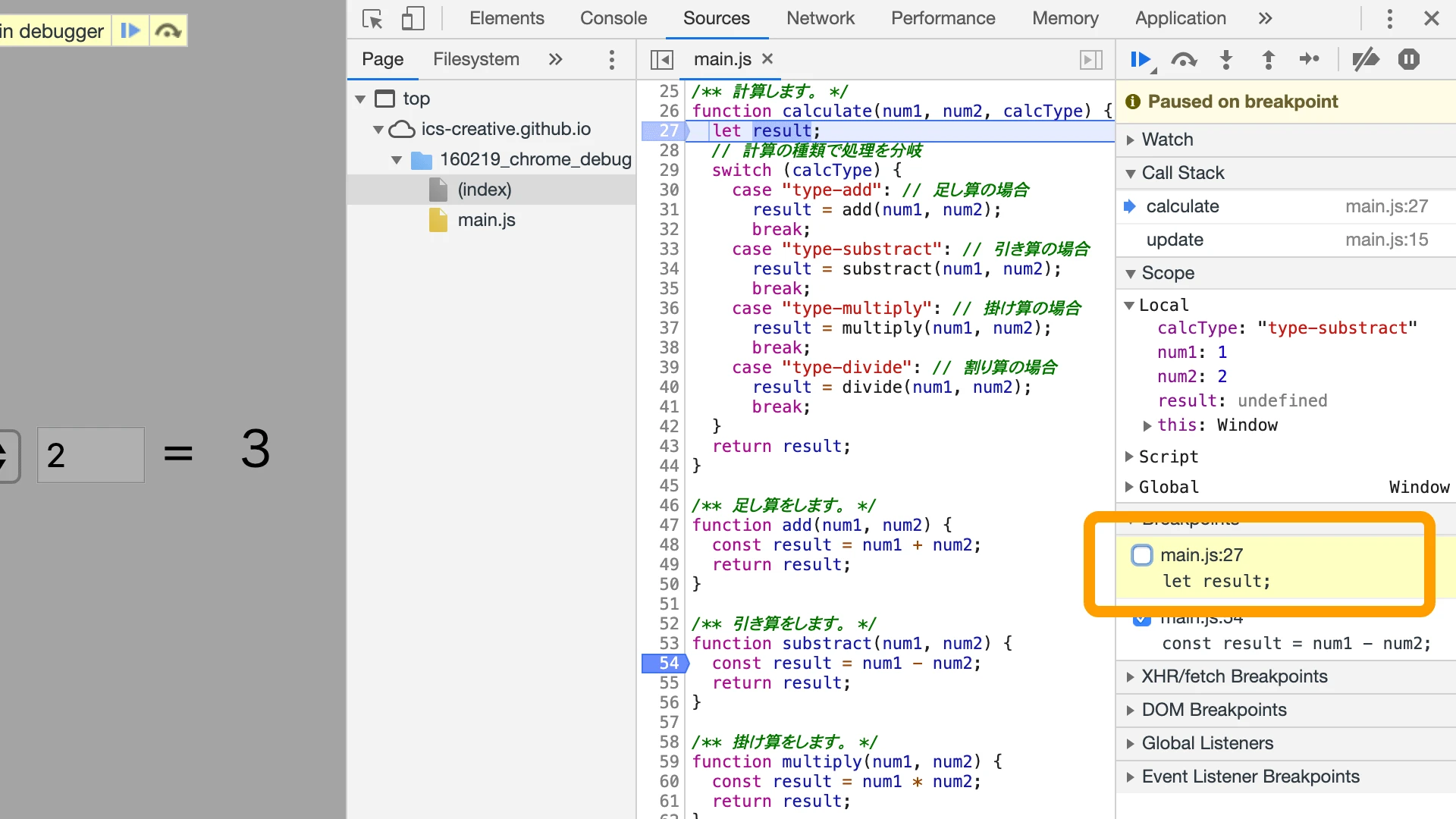The width and height of the screenshot is (1456, 819).
Task: Collapse the 160219_chrome_debug folder
Action: click(397, 160)
